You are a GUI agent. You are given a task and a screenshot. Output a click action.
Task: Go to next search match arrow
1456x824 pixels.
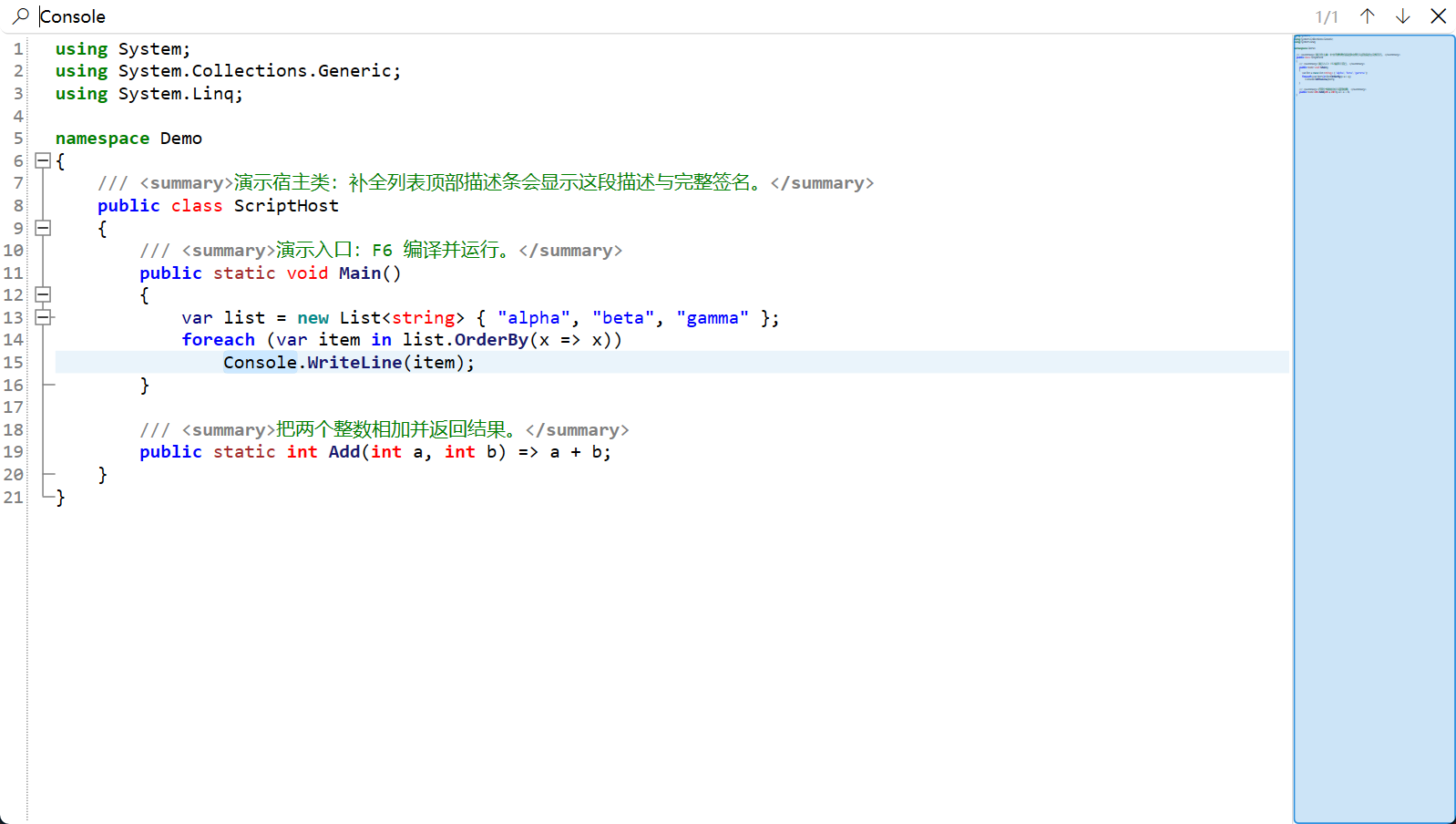coord(1402,15)
